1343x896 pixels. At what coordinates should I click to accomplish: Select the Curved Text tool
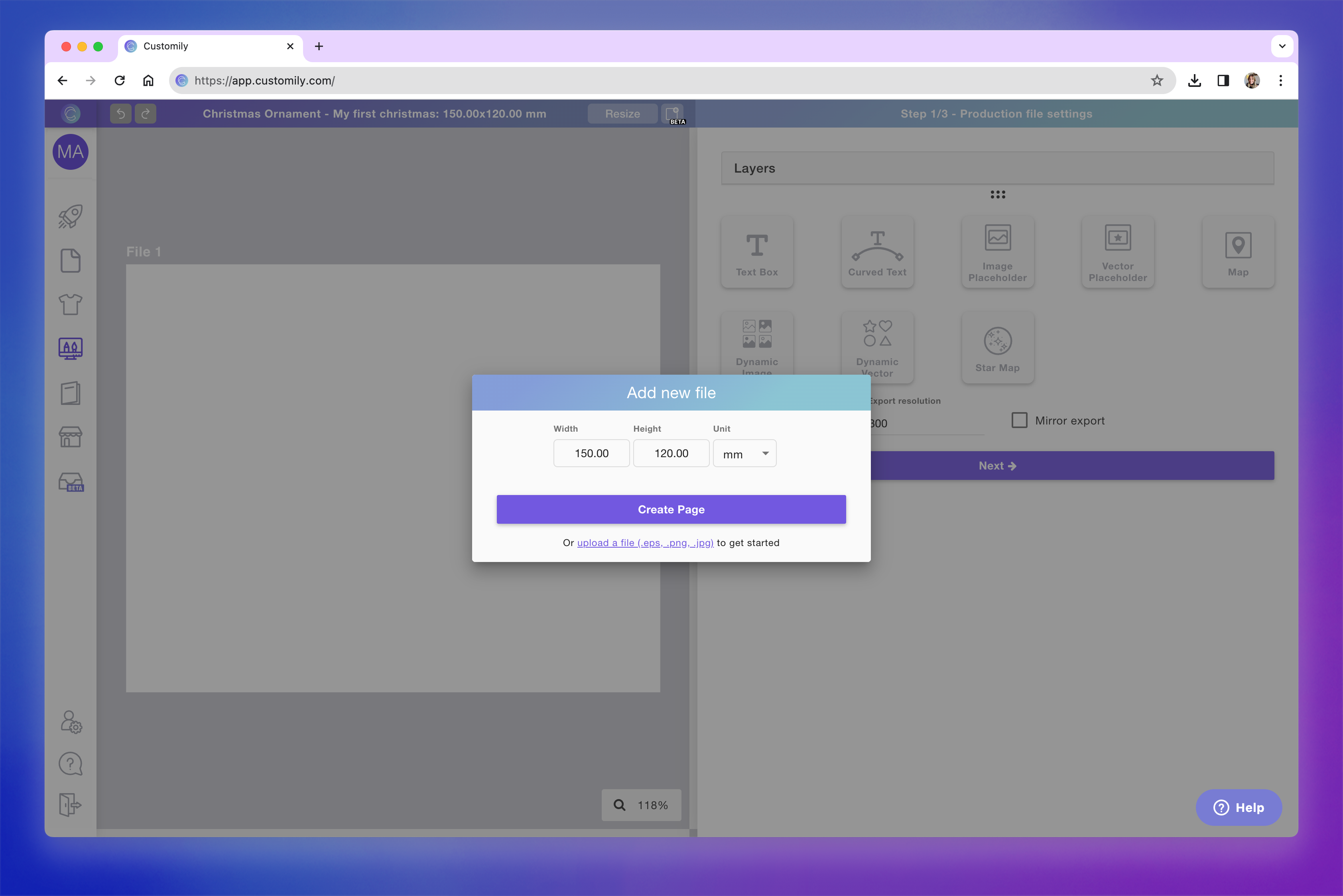[x=877, y=252]
